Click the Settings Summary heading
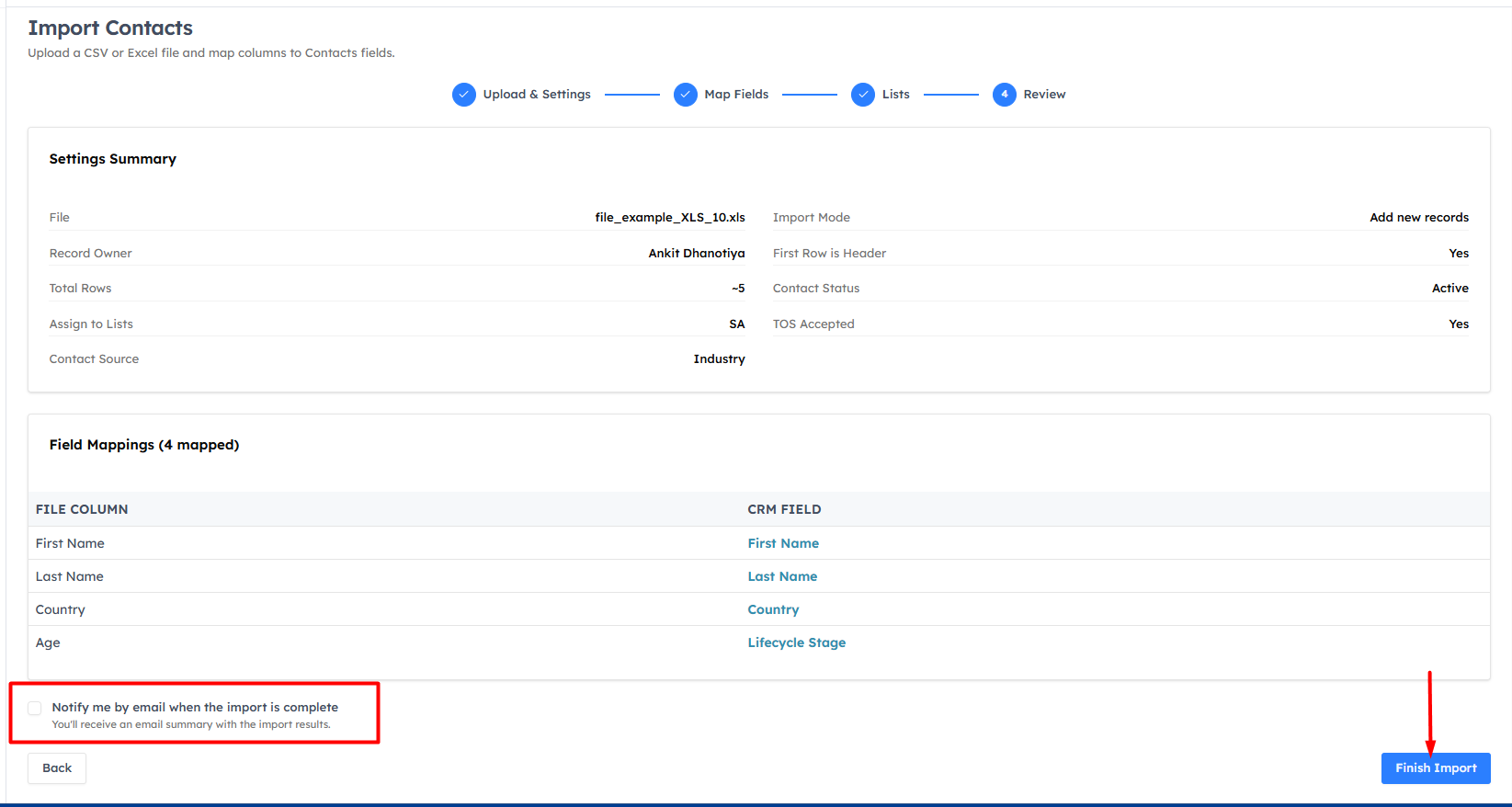The height and width of the screenshot is (807, 1512). (113, 159)
